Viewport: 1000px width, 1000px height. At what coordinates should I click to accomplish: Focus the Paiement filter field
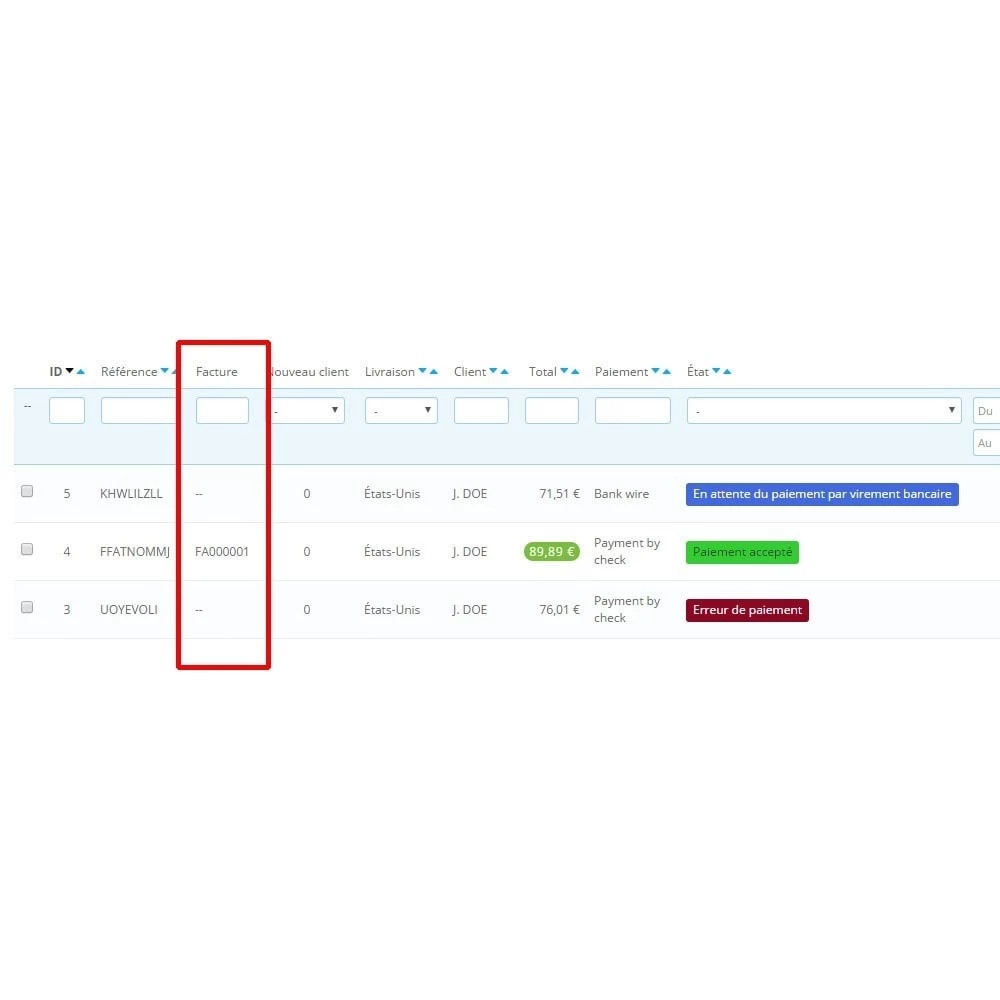633,411
